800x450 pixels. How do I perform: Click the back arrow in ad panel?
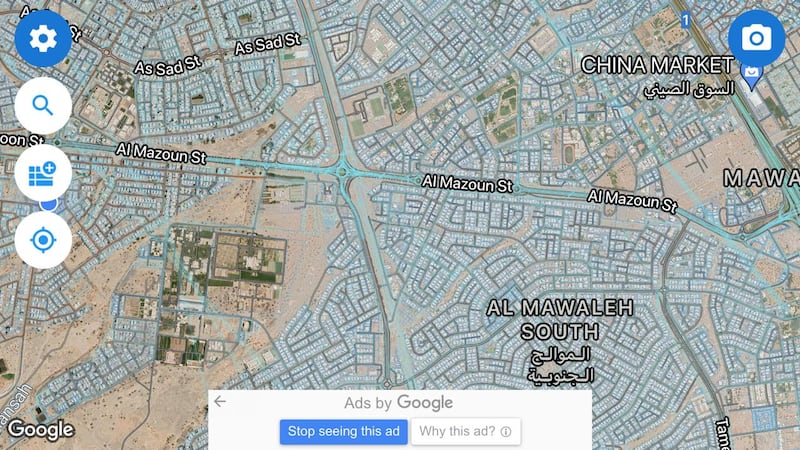(220, 402)
